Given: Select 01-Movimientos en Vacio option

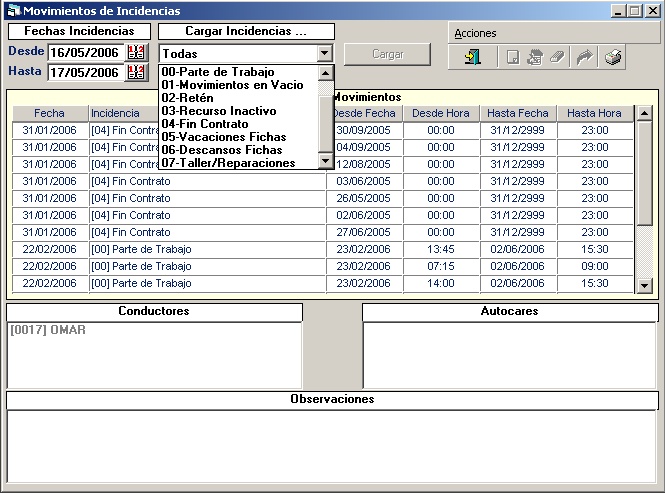Looking at the screenshot, I should [232, 85].
